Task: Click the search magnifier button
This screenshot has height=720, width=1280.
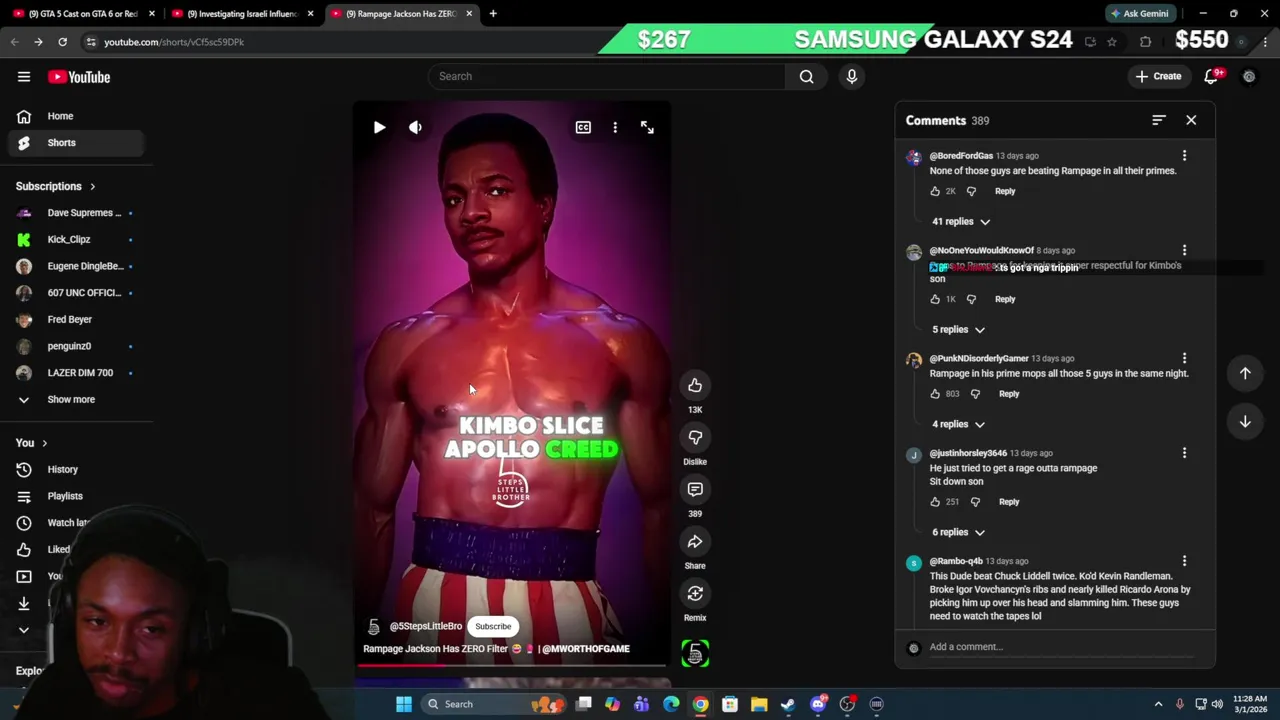Action: (x=806, y=76)
